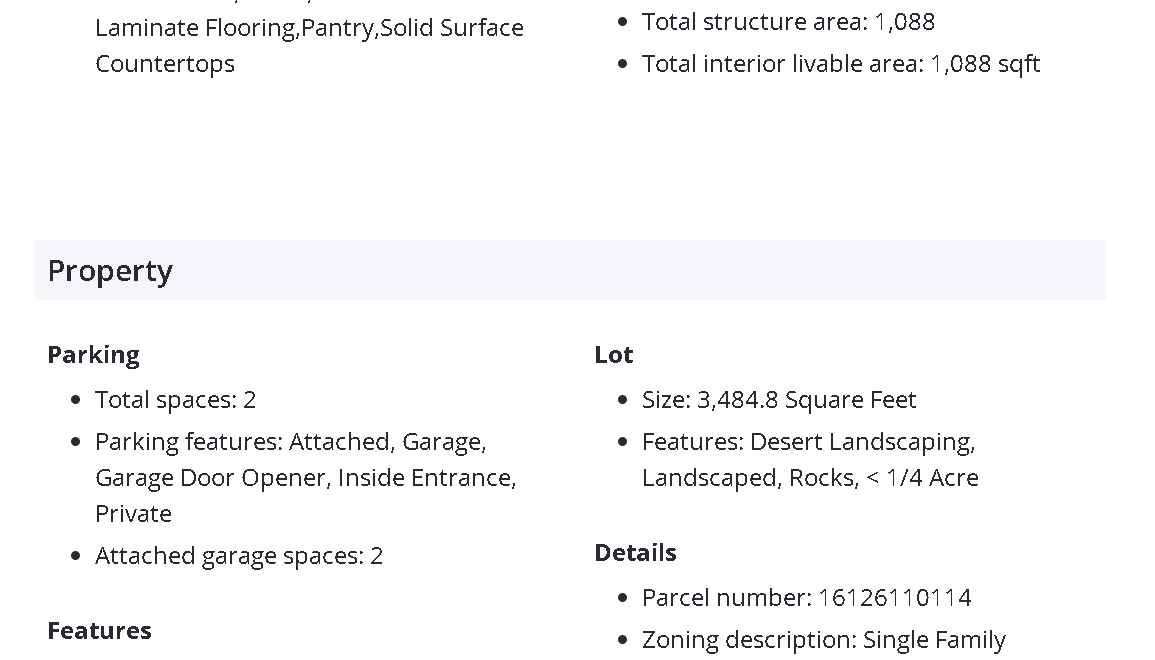Image resolution: width=1155 pixels, height=660 pixels.
Task: Click the word 'Private' in parking features
Action: (133, 514)
